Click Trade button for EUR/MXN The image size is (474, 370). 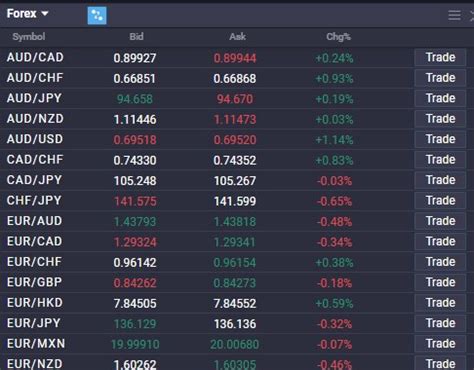440,344
